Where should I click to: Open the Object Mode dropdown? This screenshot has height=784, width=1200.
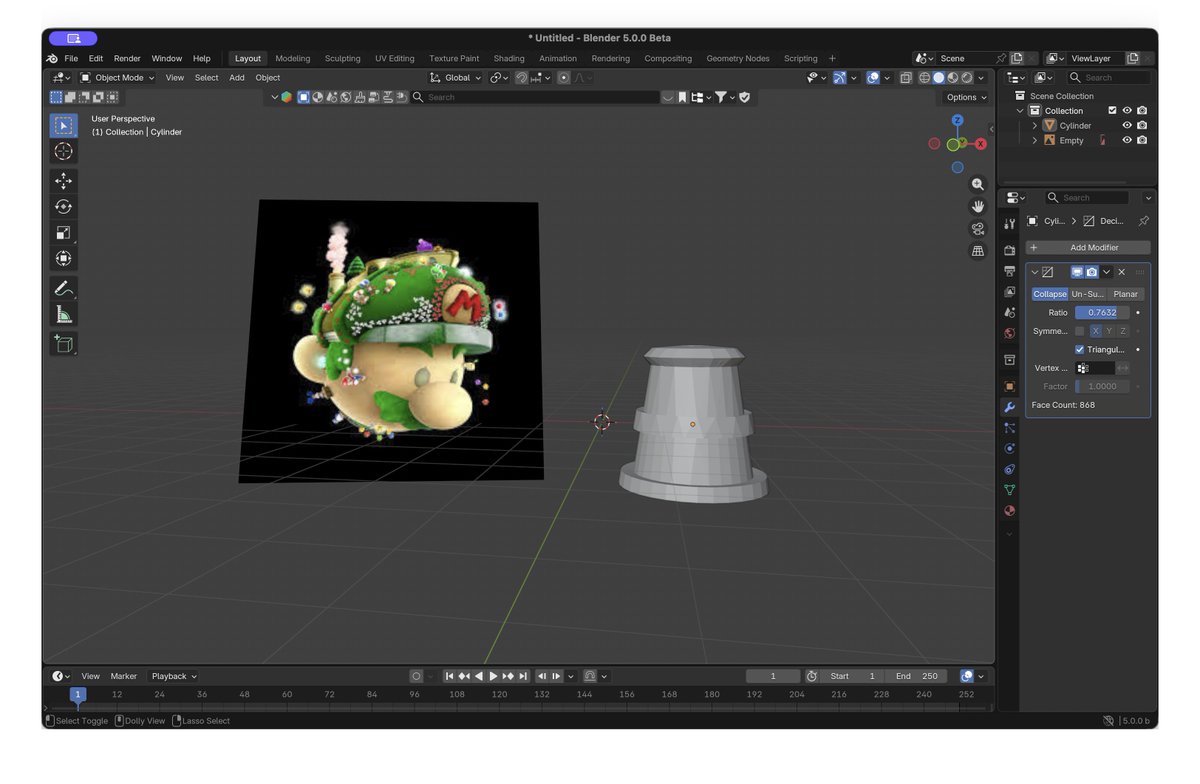[x=118, y=78]
